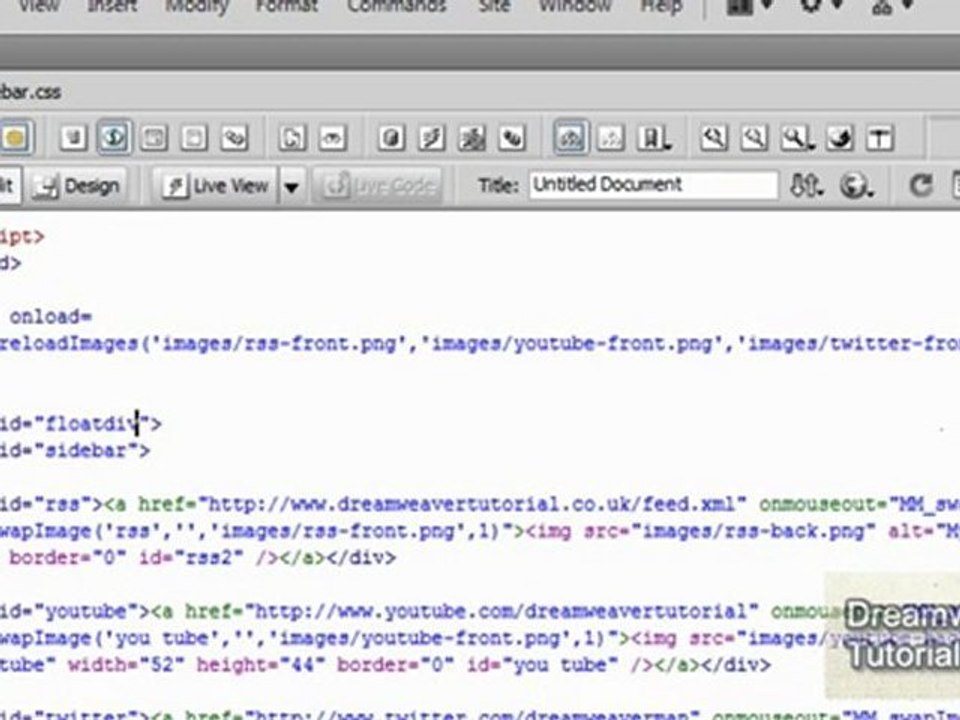
Task: Open the Insert menu
Action: pyautogui.click(x=113, y=6)
